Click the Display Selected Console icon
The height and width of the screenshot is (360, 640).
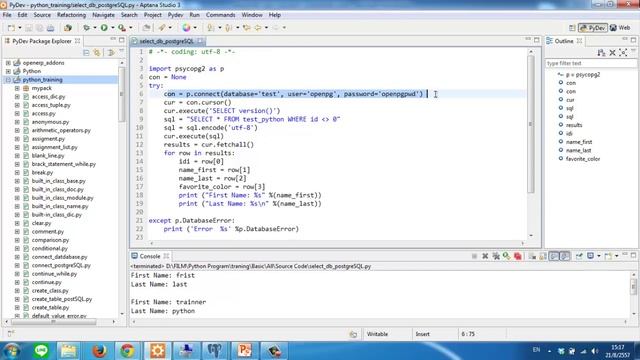pos(590,256)
